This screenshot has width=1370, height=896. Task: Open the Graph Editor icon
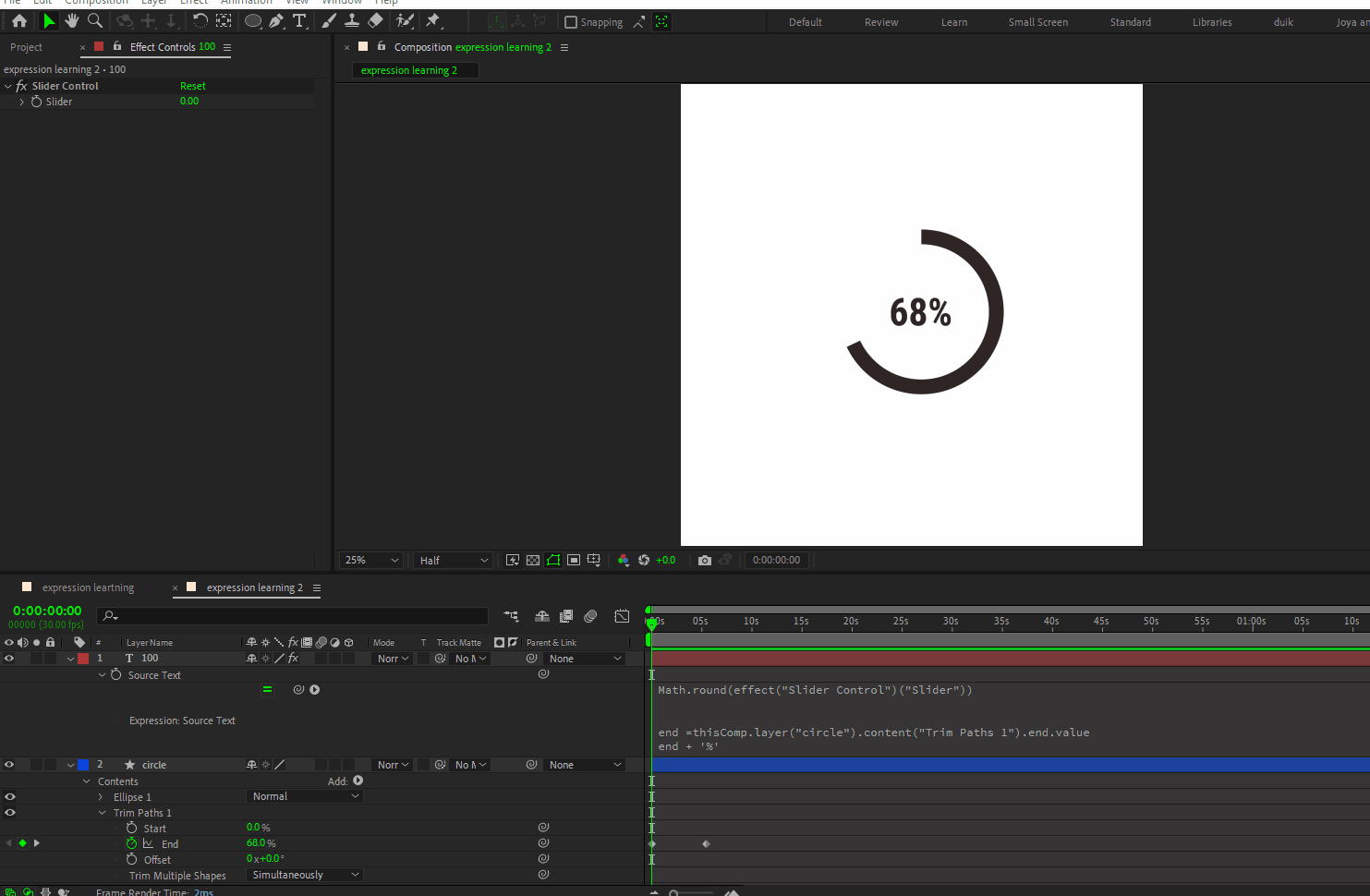click(x=622, y=616)
